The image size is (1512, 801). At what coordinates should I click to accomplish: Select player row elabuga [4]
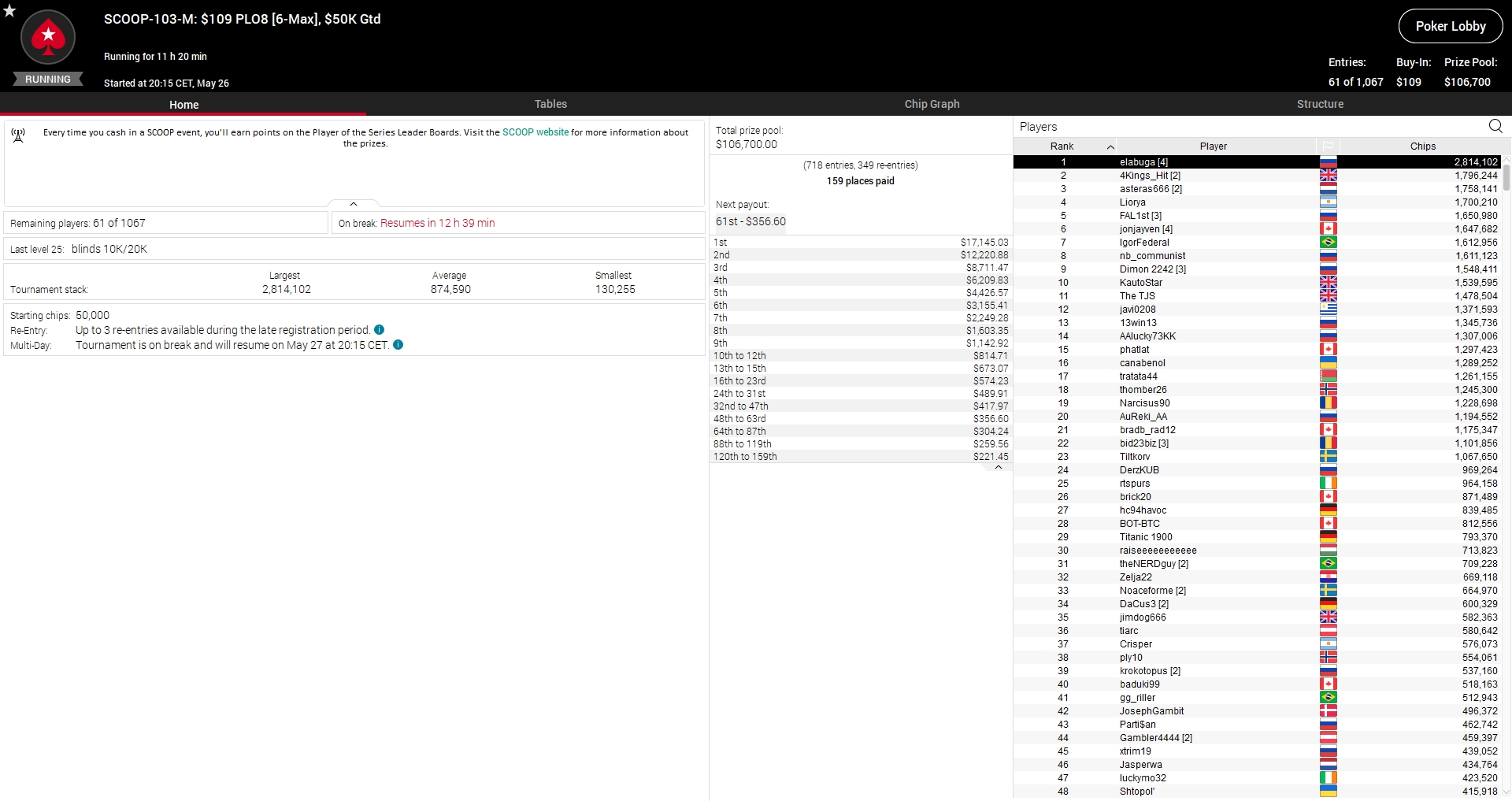click(x=1258, y=162)
